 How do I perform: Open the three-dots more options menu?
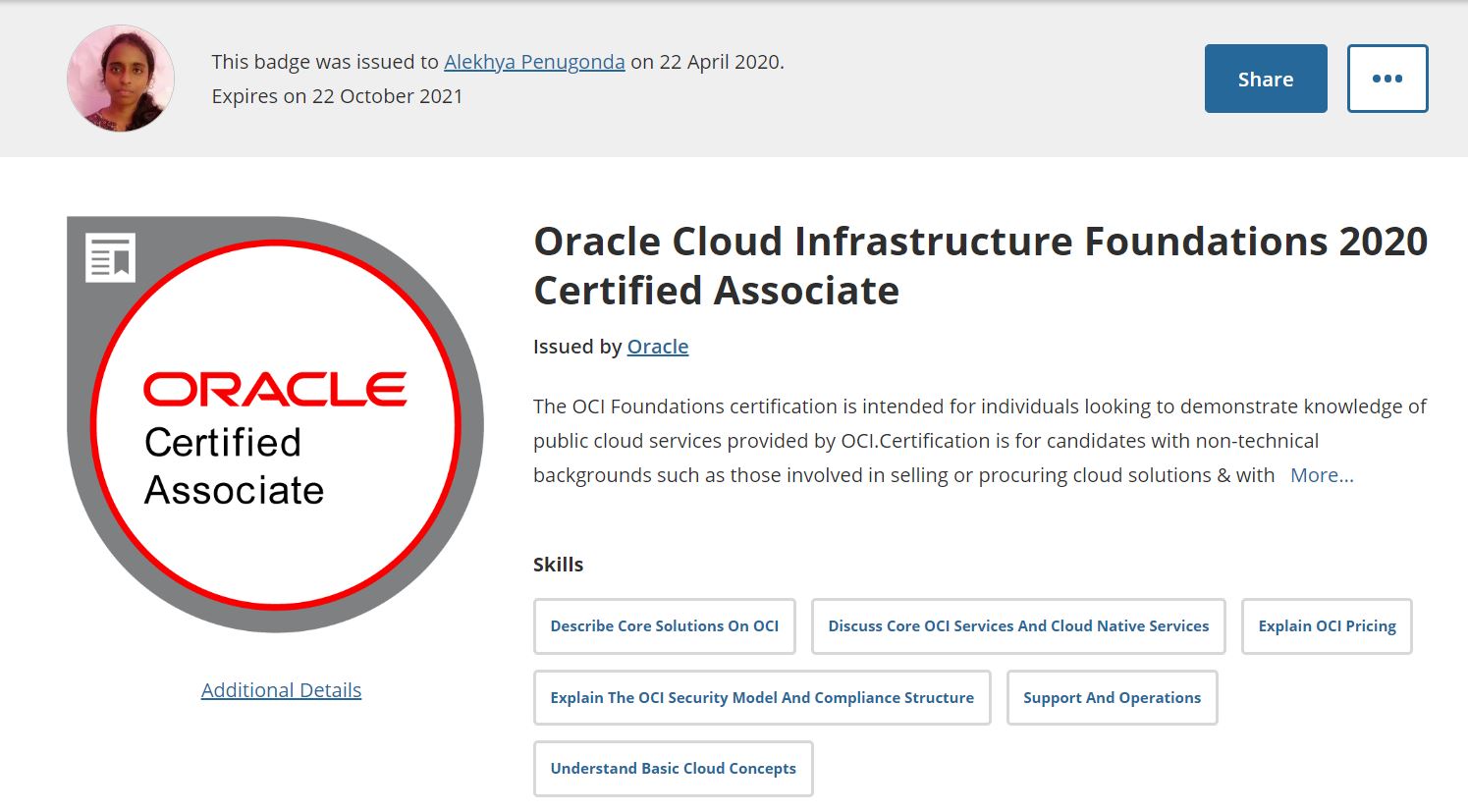pyautogui.click(x=1387, y=79)
